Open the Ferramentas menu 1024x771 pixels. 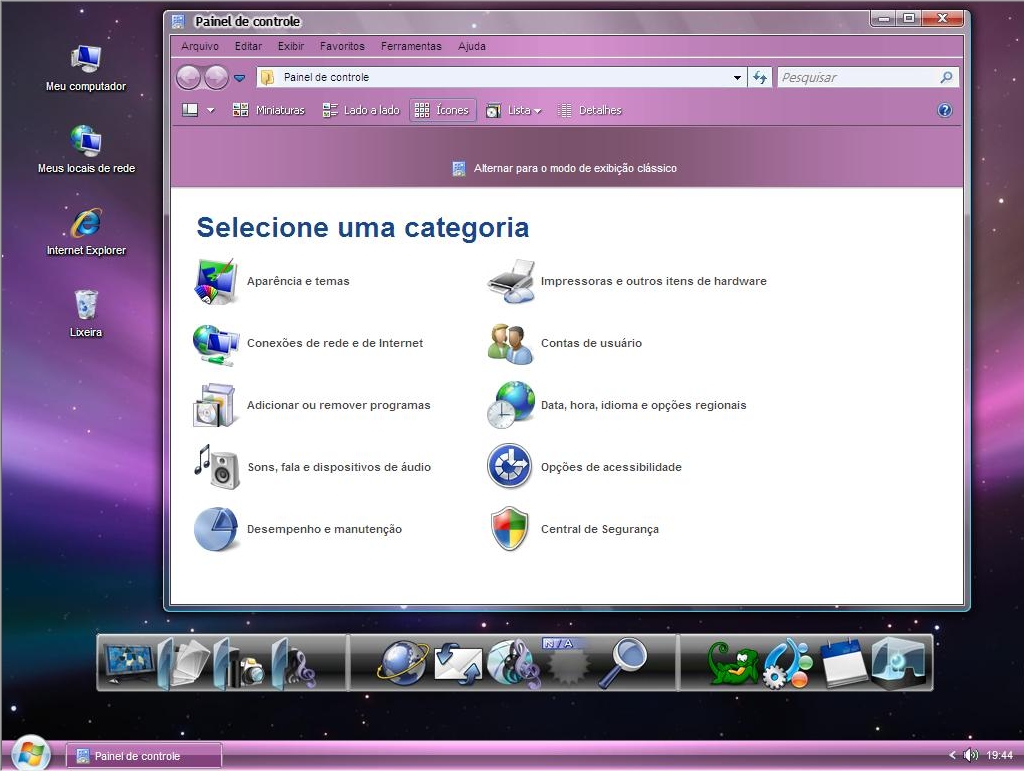pyautogui.click(x=411, y=46)
